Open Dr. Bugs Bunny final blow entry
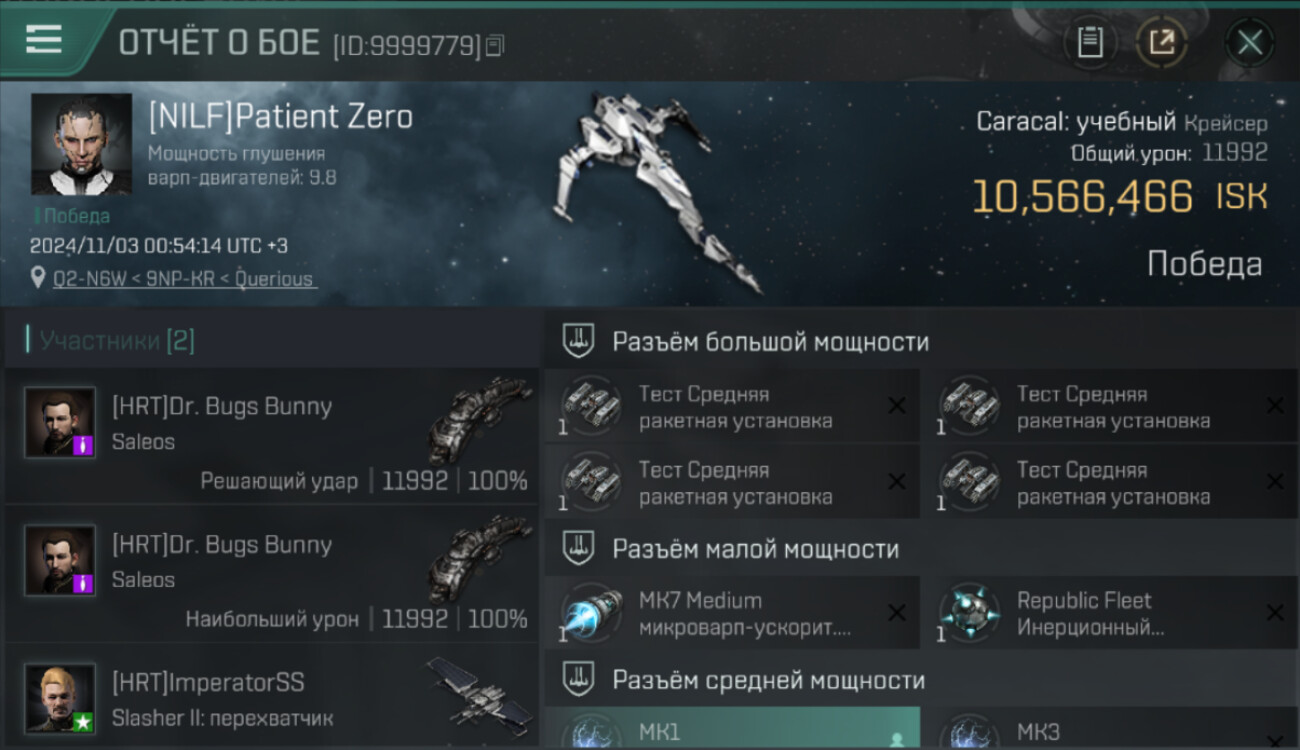The width and height of the screenshot is (1300, 750). tap(270, 436)
